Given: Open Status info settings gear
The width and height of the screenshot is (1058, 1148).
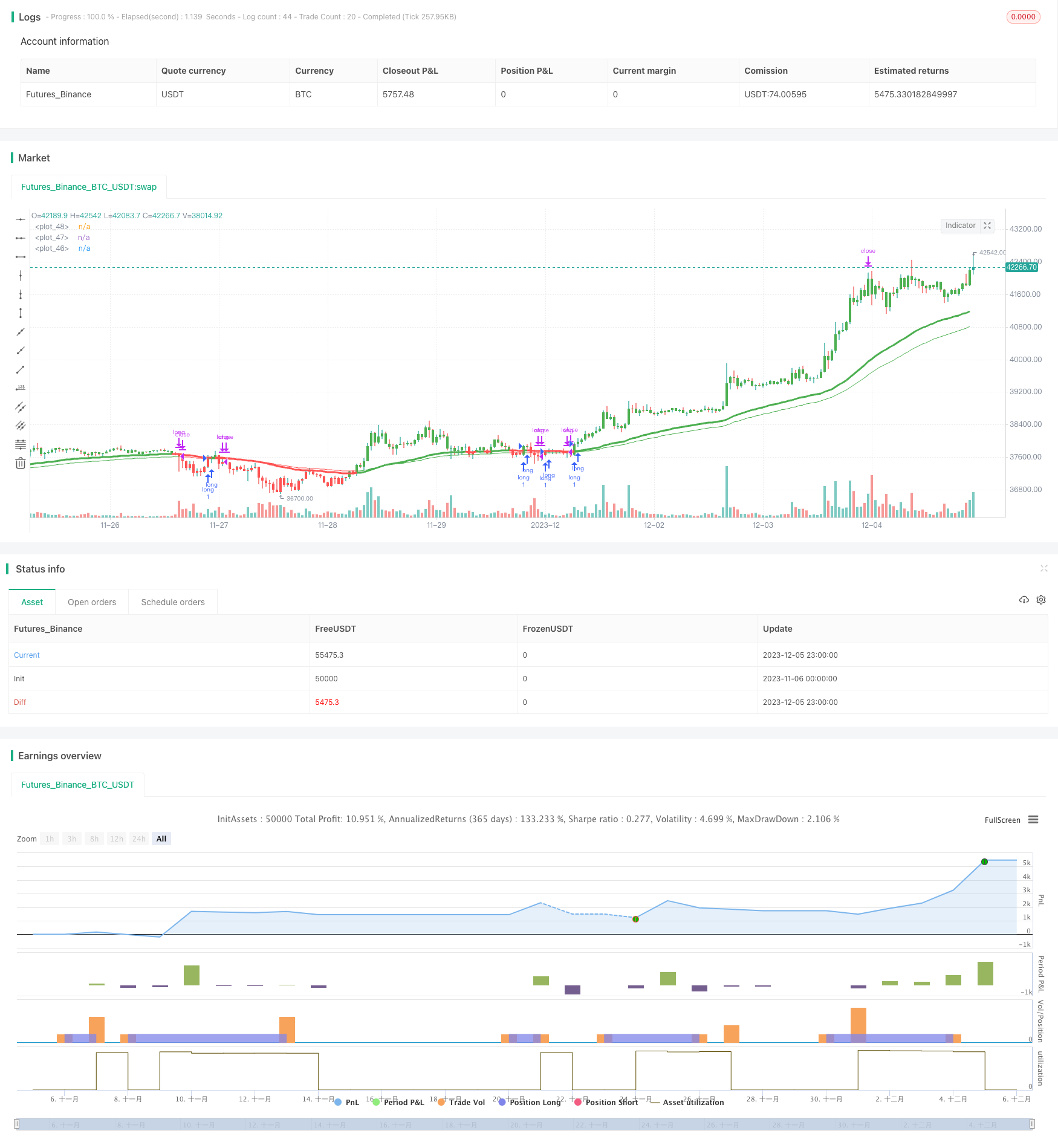Looking at the screenshot, I should coord(1041,600).
